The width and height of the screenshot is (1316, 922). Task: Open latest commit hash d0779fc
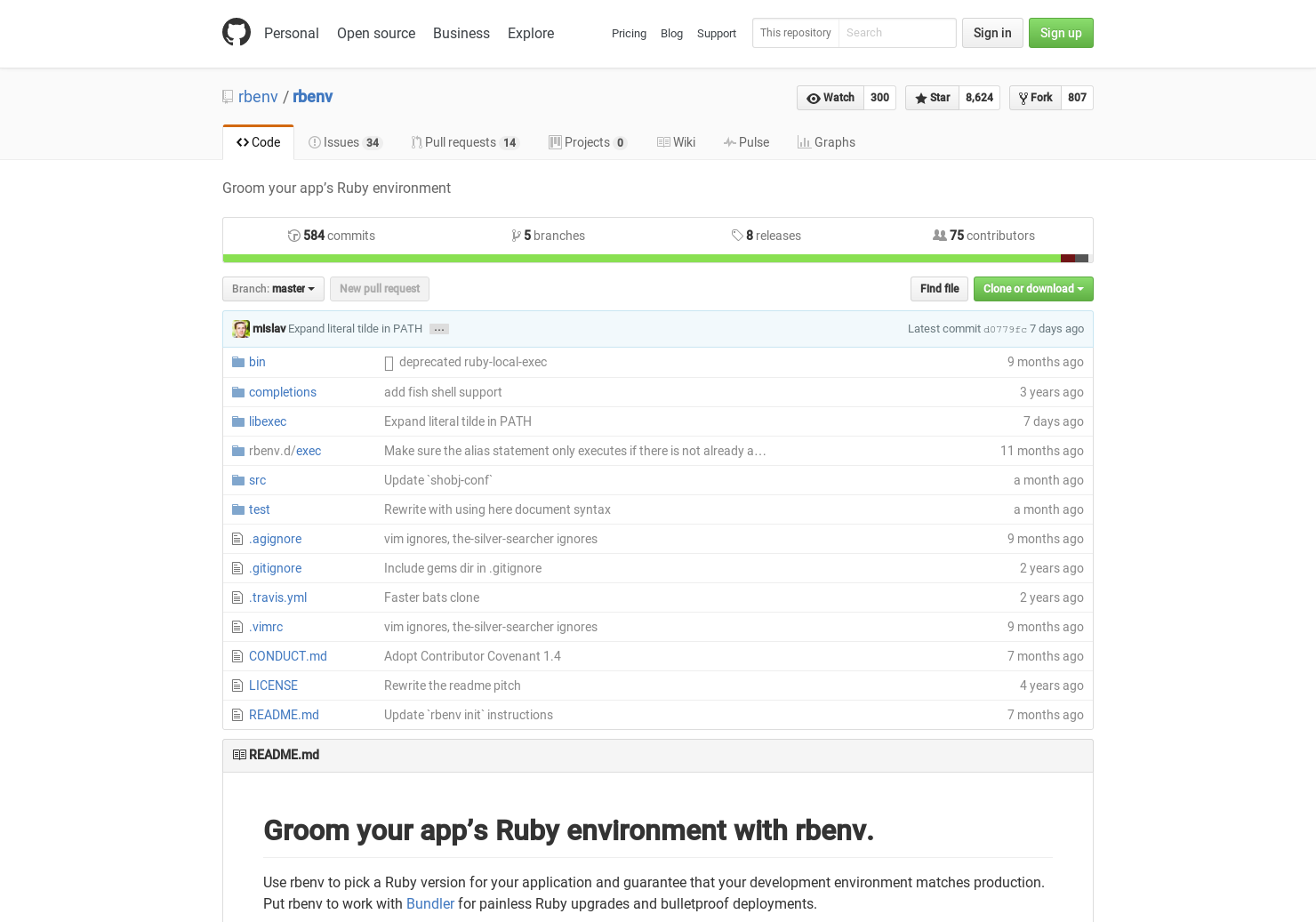(1005, 329)
